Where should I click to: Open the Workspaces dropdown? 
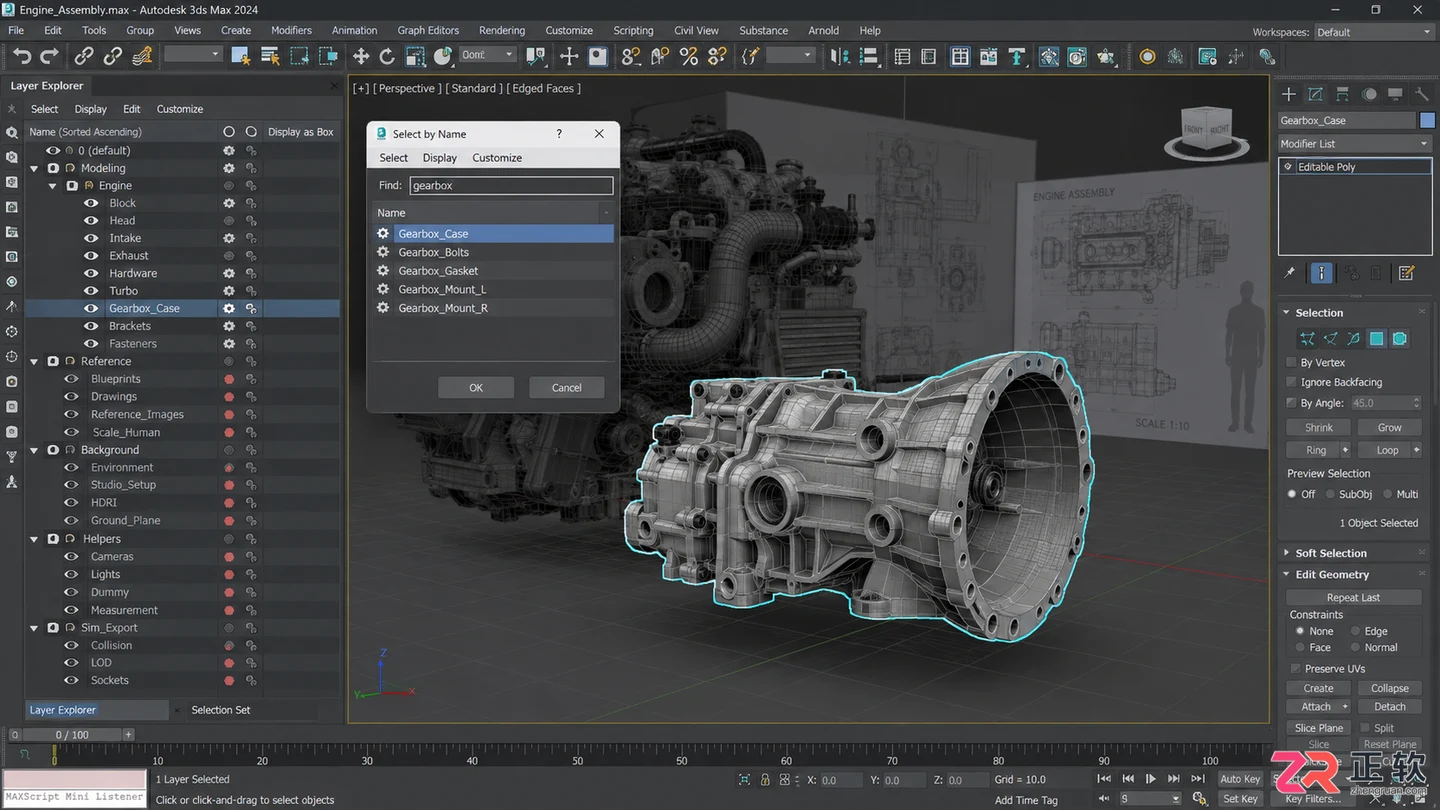(1373, 32)
